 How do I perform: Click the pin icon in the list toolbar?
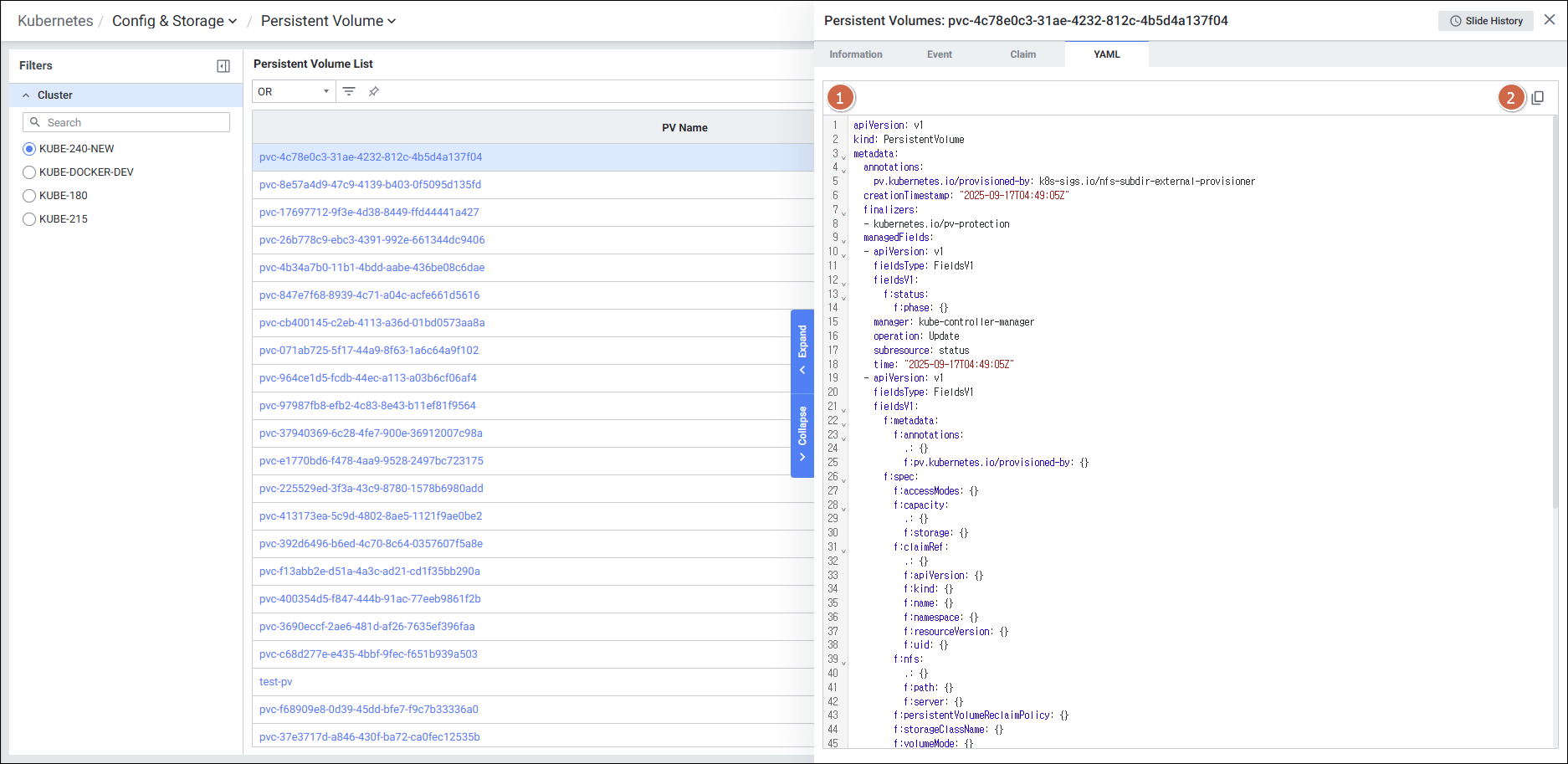point(374,91)
